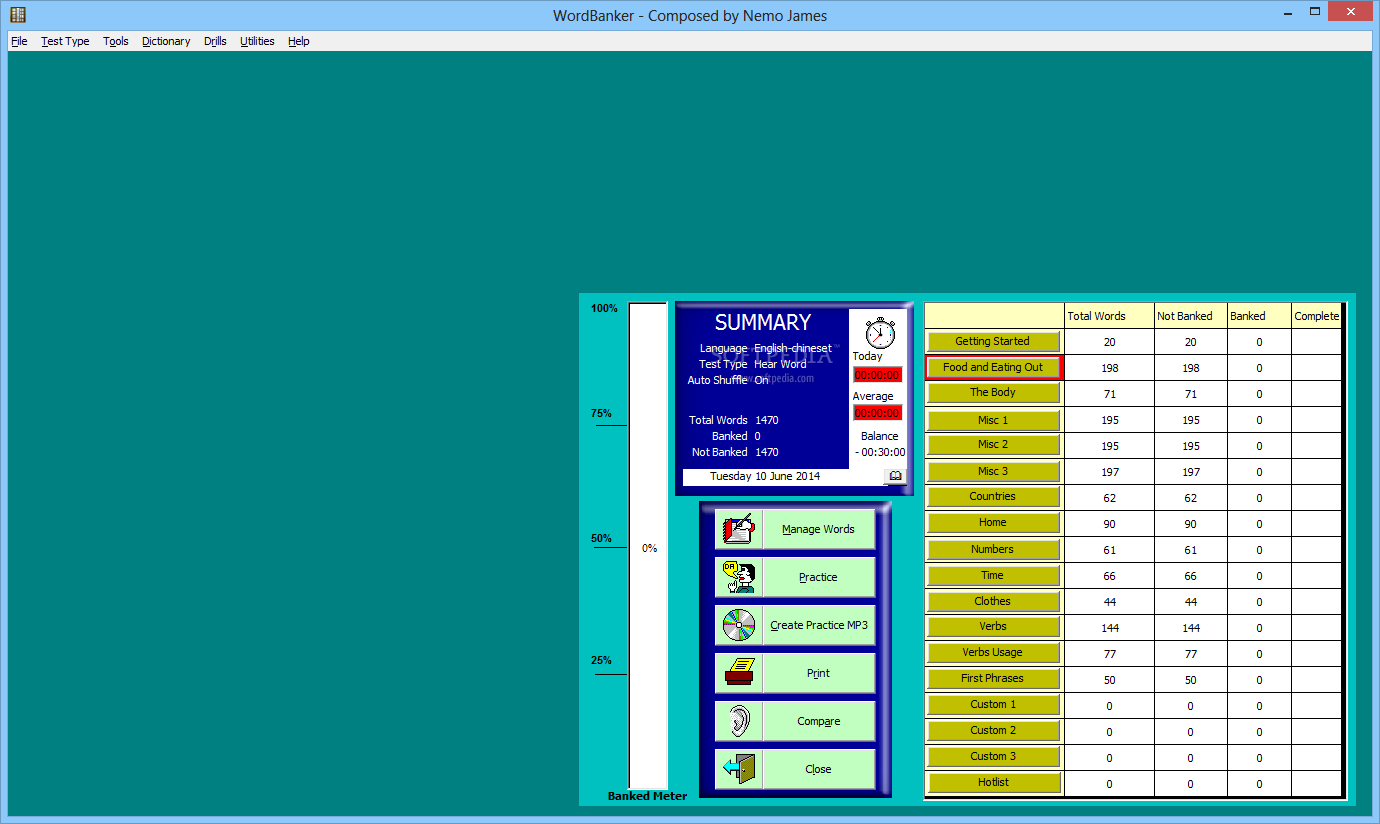Click the Banked column header
Screen dimensions: 1380x824
point(1259,316)
